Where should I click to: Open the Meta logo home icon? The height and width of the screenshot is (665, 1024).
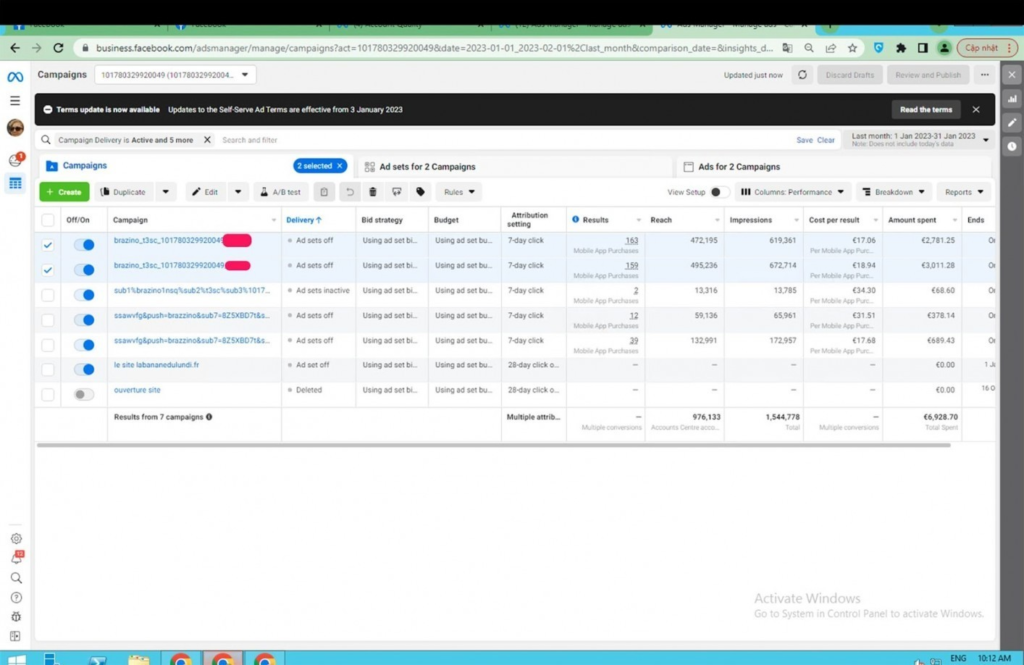pyautogui.click(x=15, y=77)
